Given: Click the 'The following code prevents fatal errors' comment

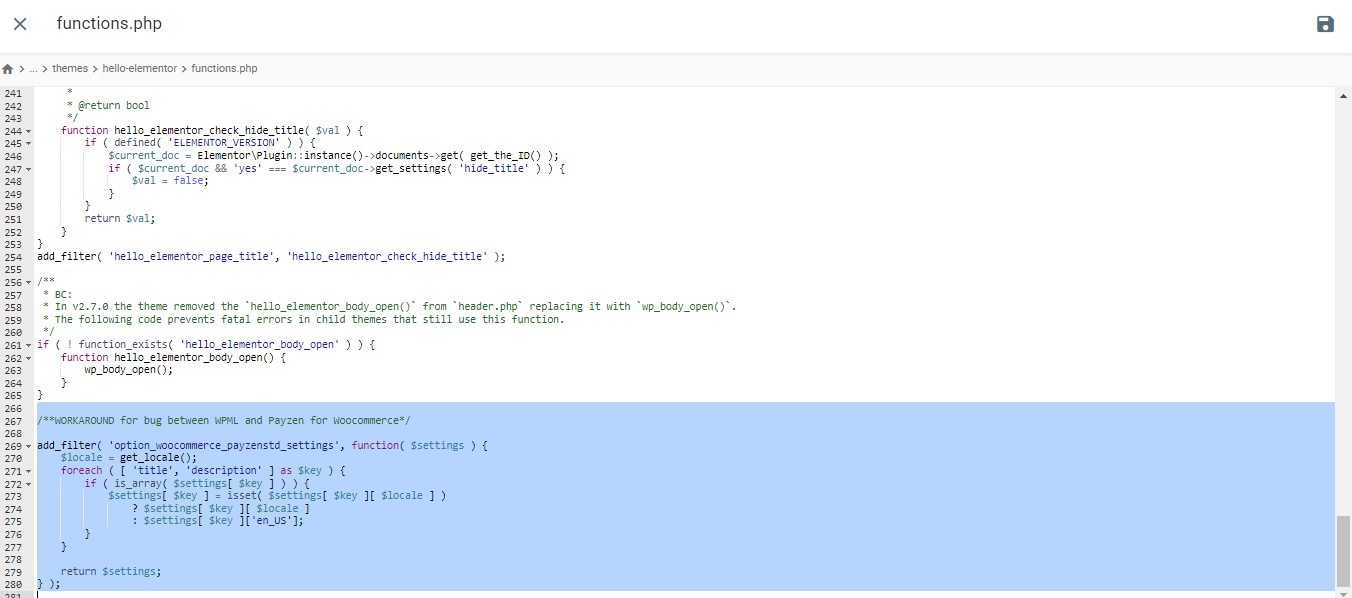Looking at the screenshot, I should pos(304,320).
